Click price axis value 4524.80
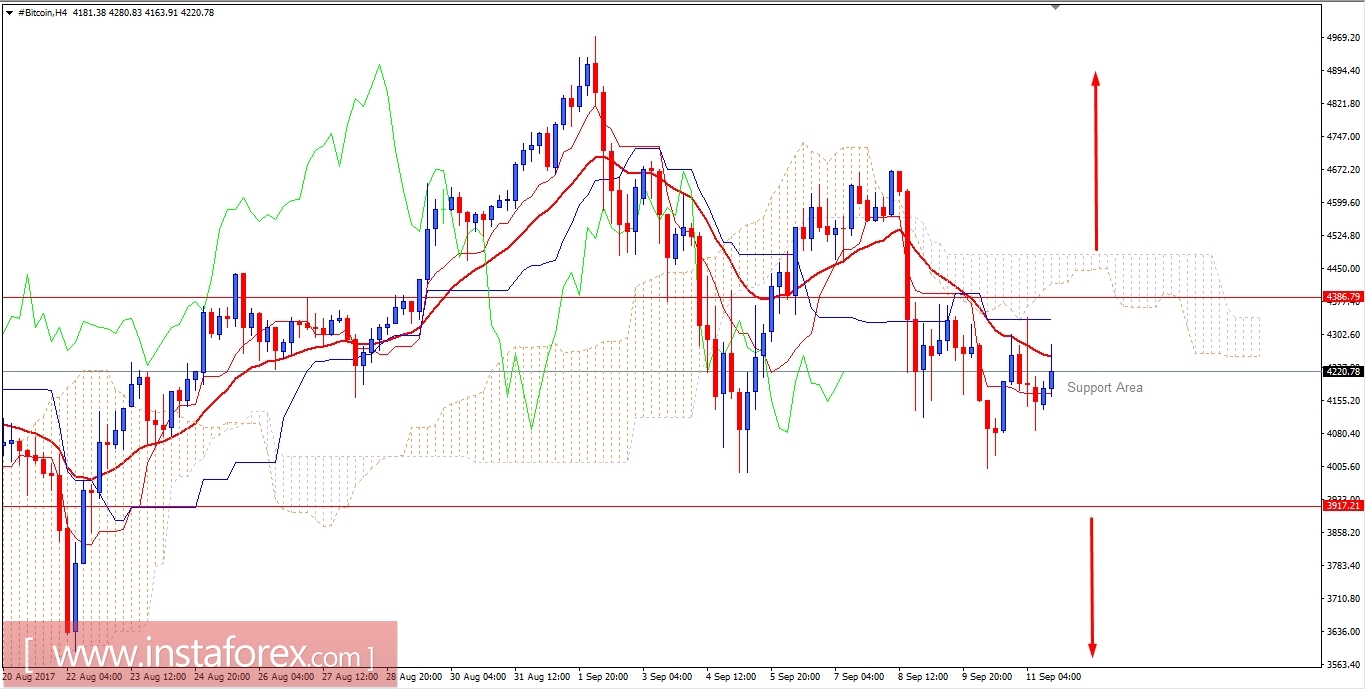1365x690 pixels. click(x=1344, y=236)
